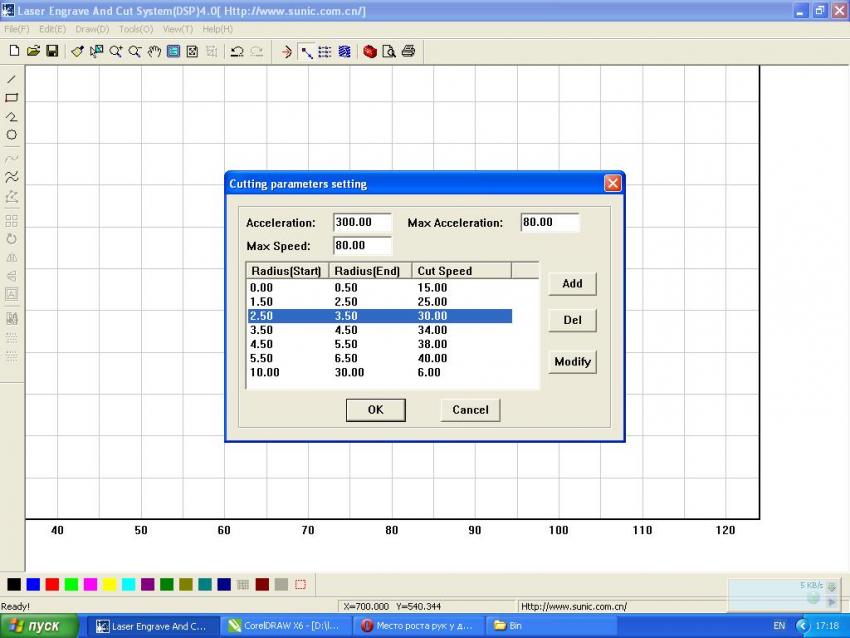Select the Line drawing tool

coord(12,79)
